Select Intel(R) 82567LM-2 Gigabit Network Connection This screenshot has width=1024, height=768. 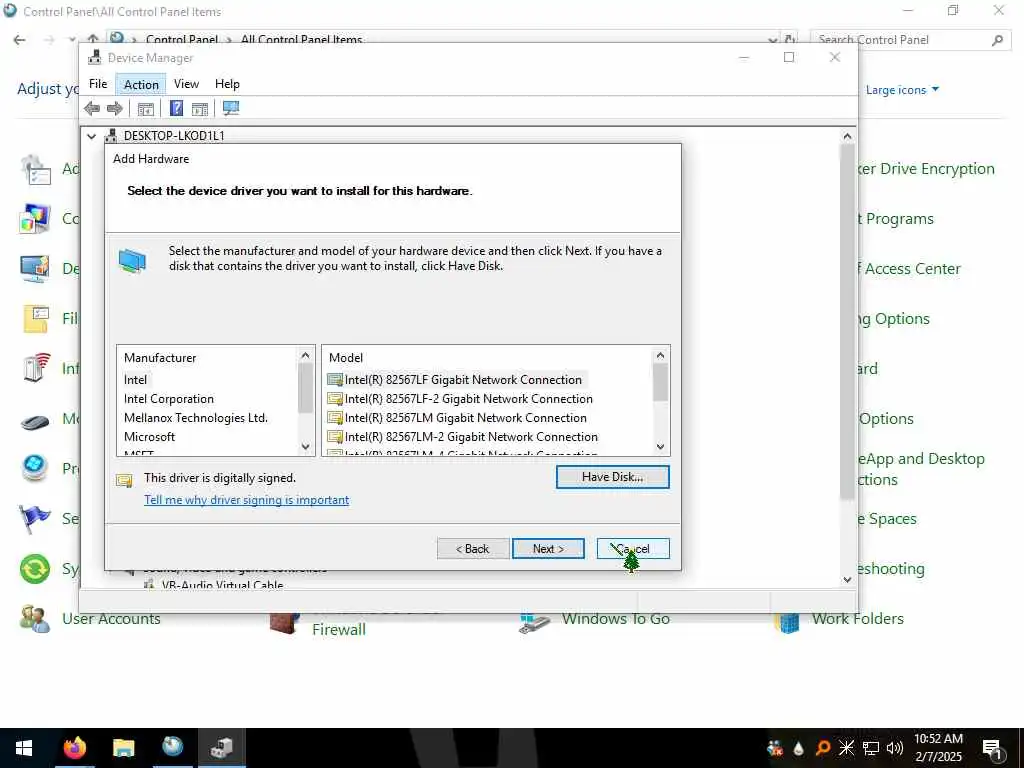point(463,437)
